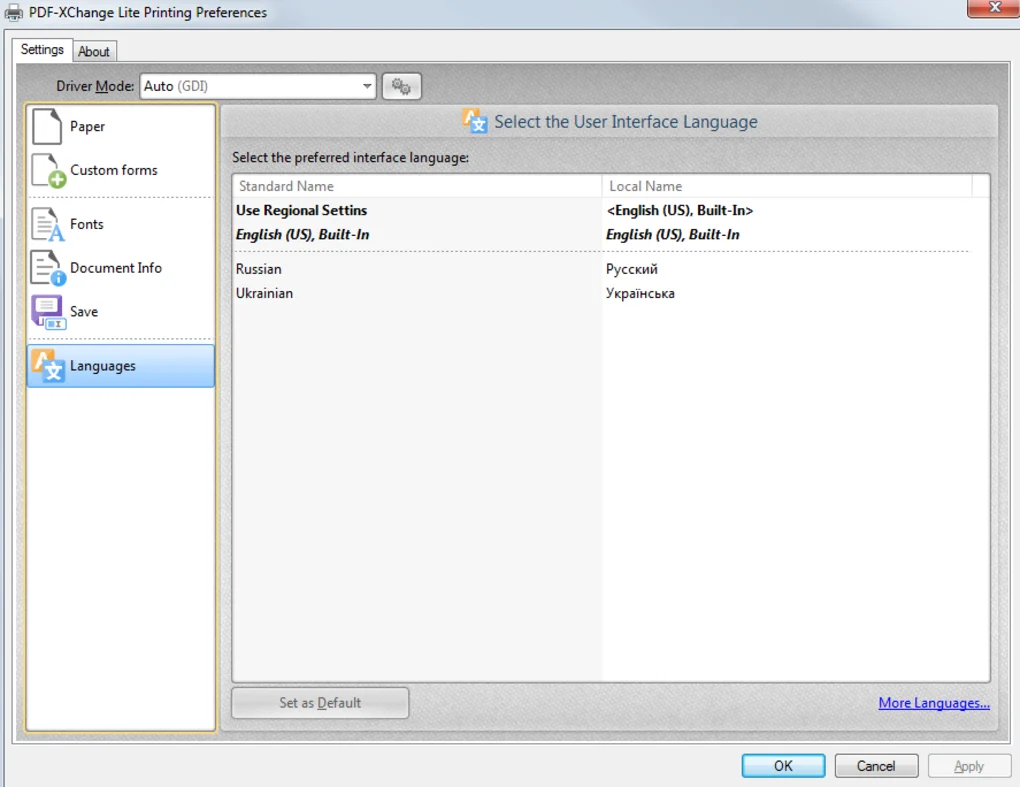Select the Languages sidebar icon
The image size is (1020, 787).
(x=47, y=366)
